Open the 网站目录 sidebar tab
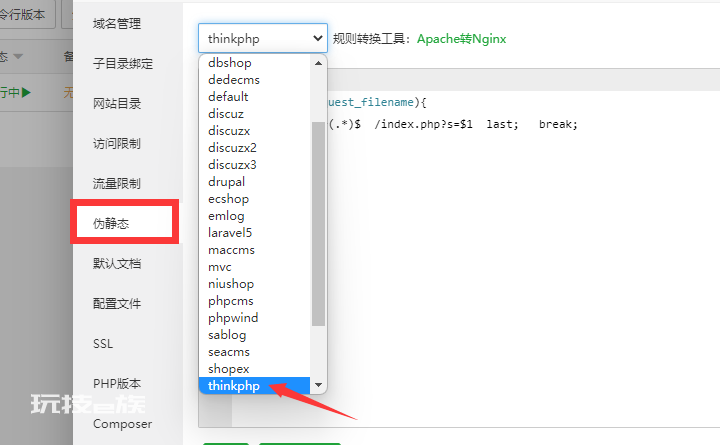Viewport: 720px width, 445px height. (x=117, y=103)
